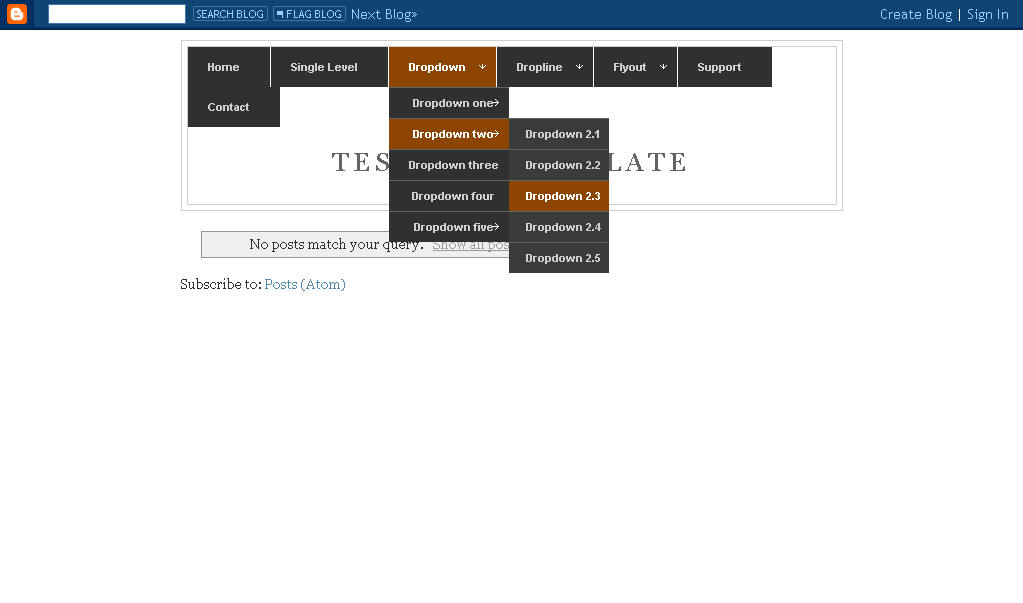Viewport: 1023px width, 603px height.
Task: Click the SEARCH BLOG button
Action: (x=230, y=14)
